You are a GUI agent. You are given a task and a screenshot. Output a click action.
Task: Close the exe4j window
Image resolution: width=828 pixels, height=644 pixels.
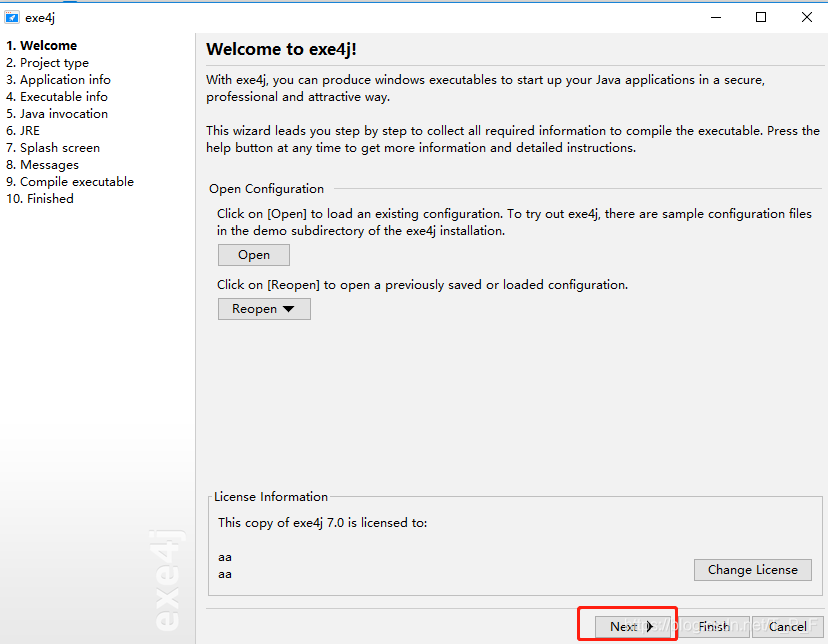pos(807,17)
